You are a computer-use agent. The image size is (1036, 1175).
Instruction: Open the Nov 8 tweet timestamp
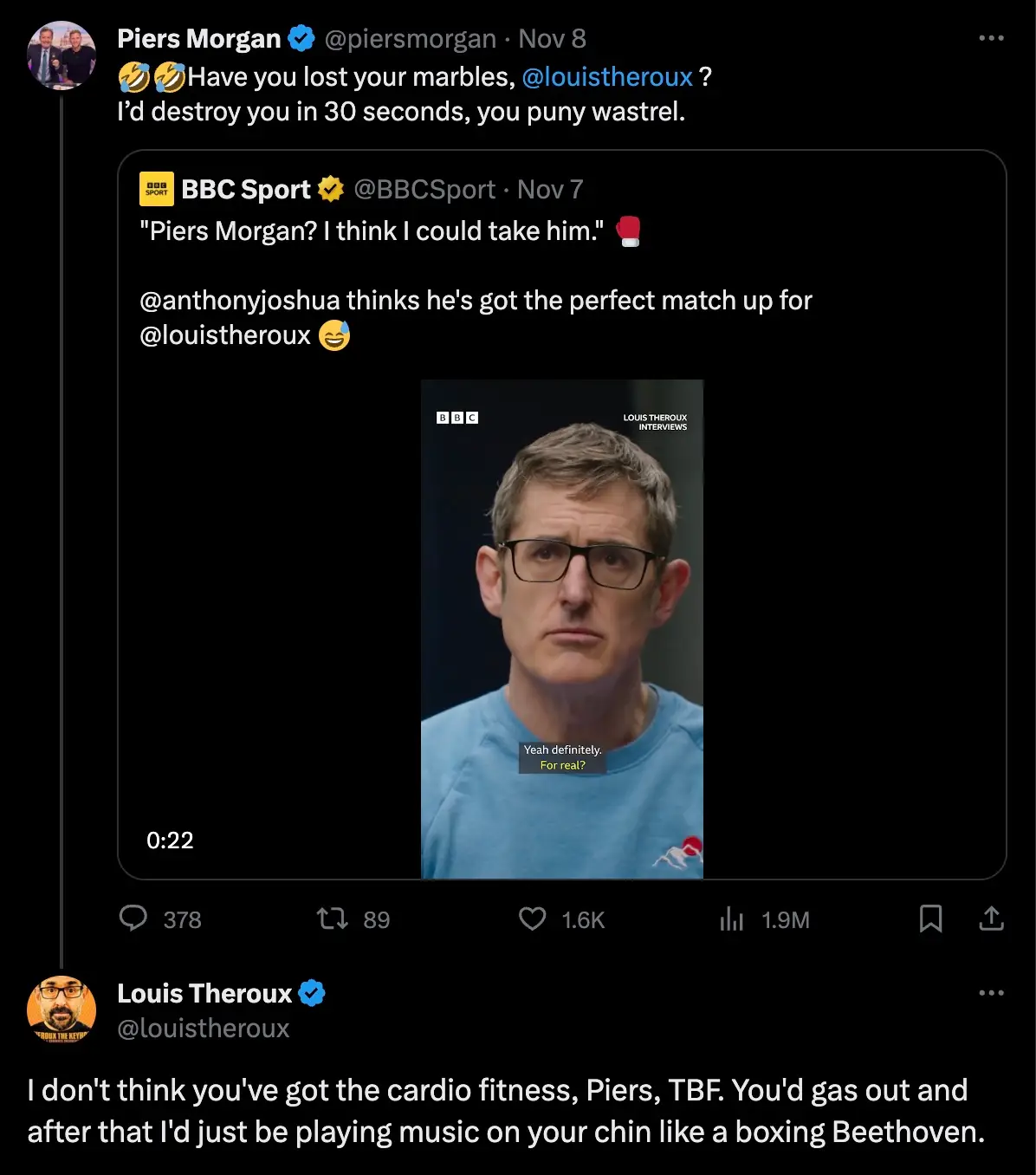tap(552, 39)
